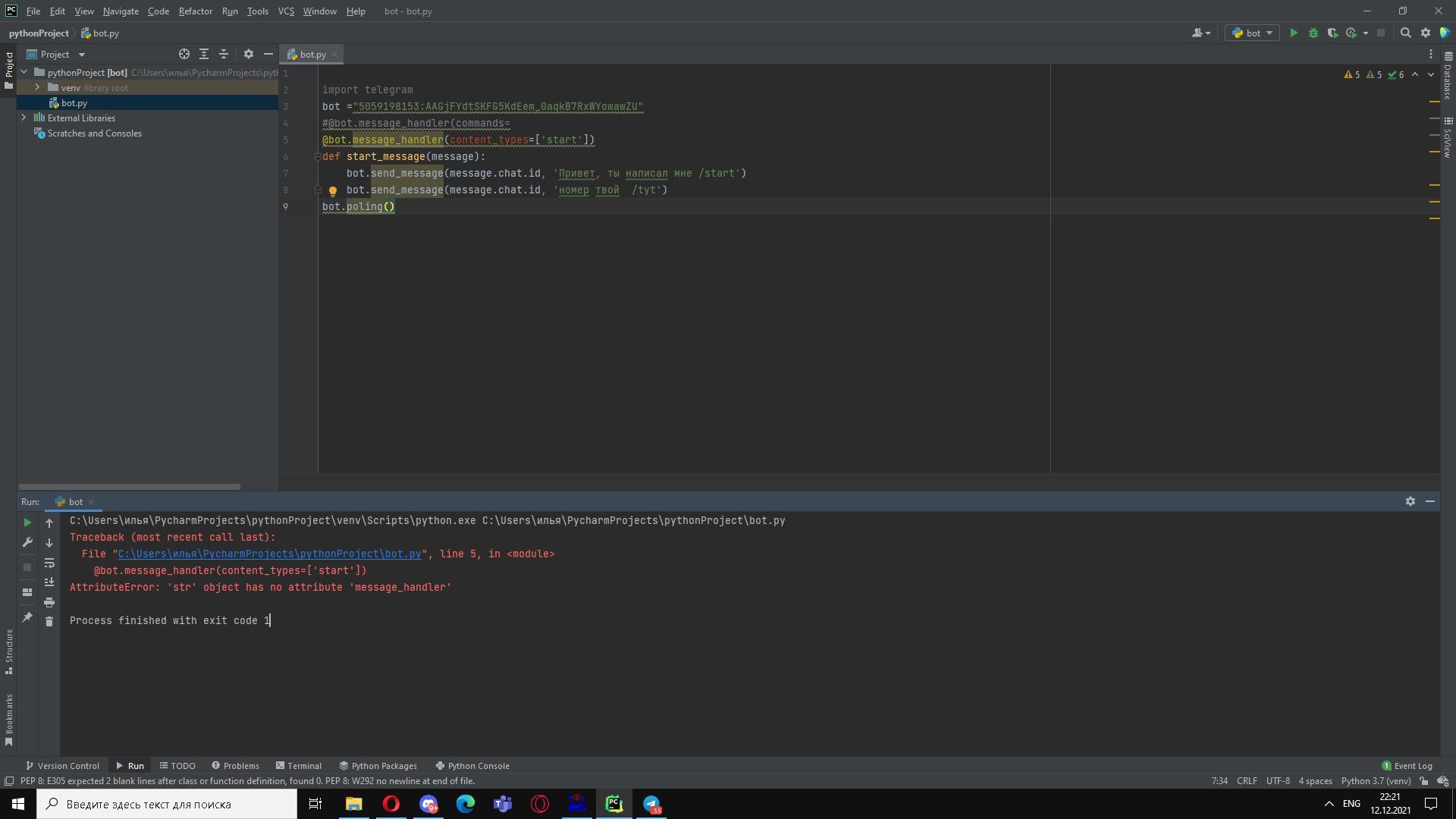1456x819 pixels.
Task: Click the Rerun icon in the Run panel
Action: click(27, 522)
